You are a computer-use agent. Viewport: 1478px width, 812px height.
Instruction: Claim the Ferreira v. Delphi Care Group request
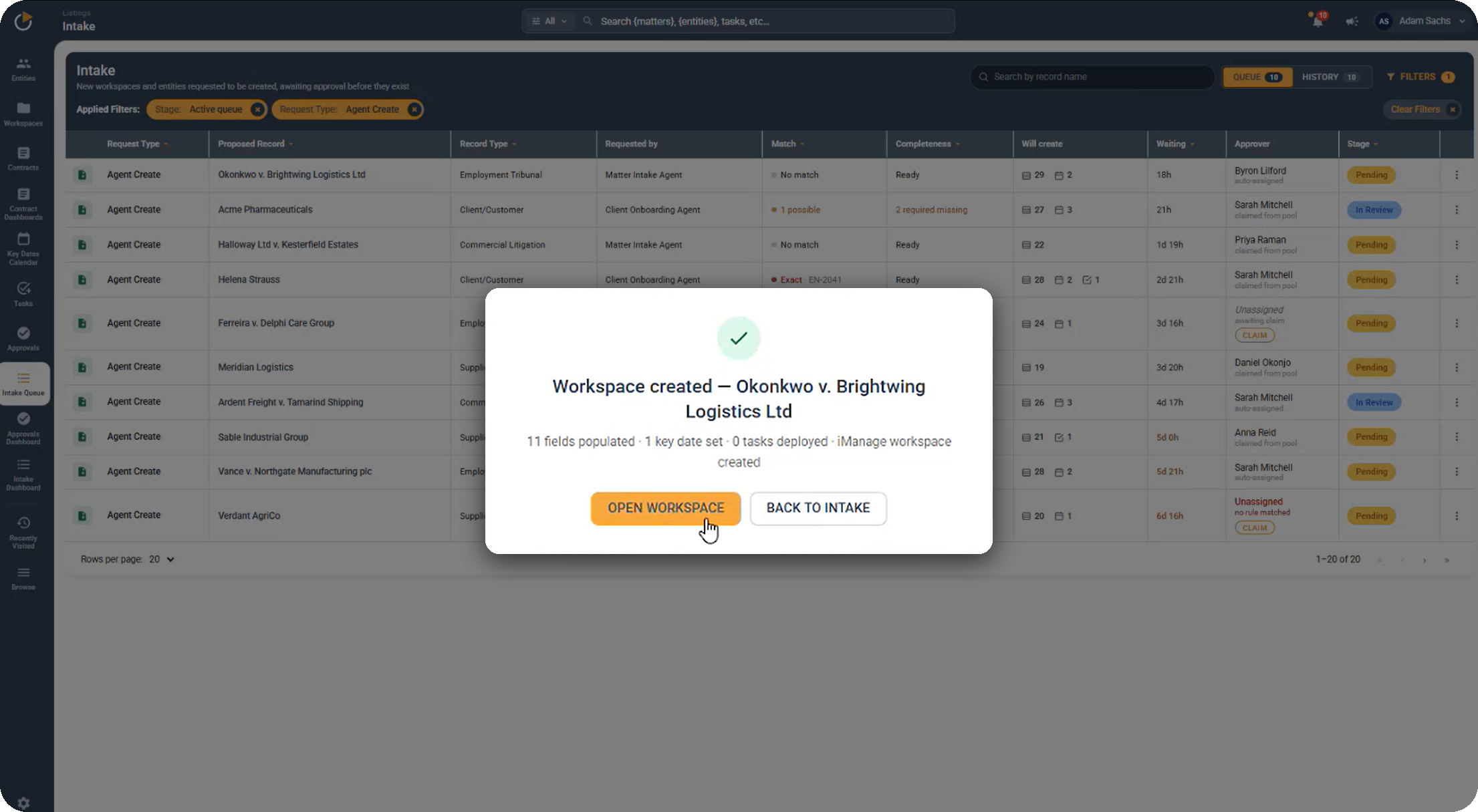pyautogui.click(x=1254, y=335)
